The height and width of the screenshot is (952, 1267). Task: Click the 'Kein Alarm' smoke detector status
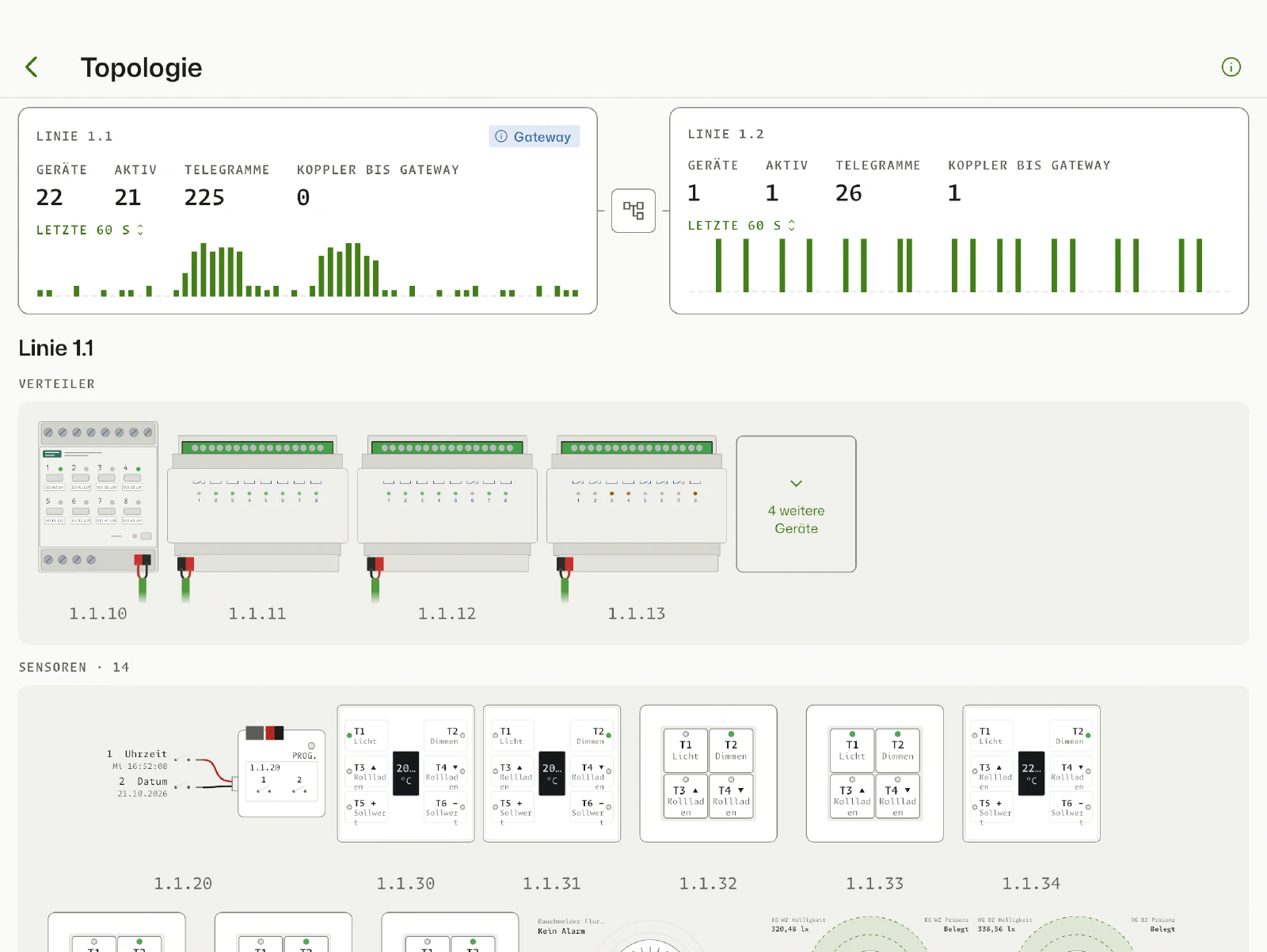(561, 931)
